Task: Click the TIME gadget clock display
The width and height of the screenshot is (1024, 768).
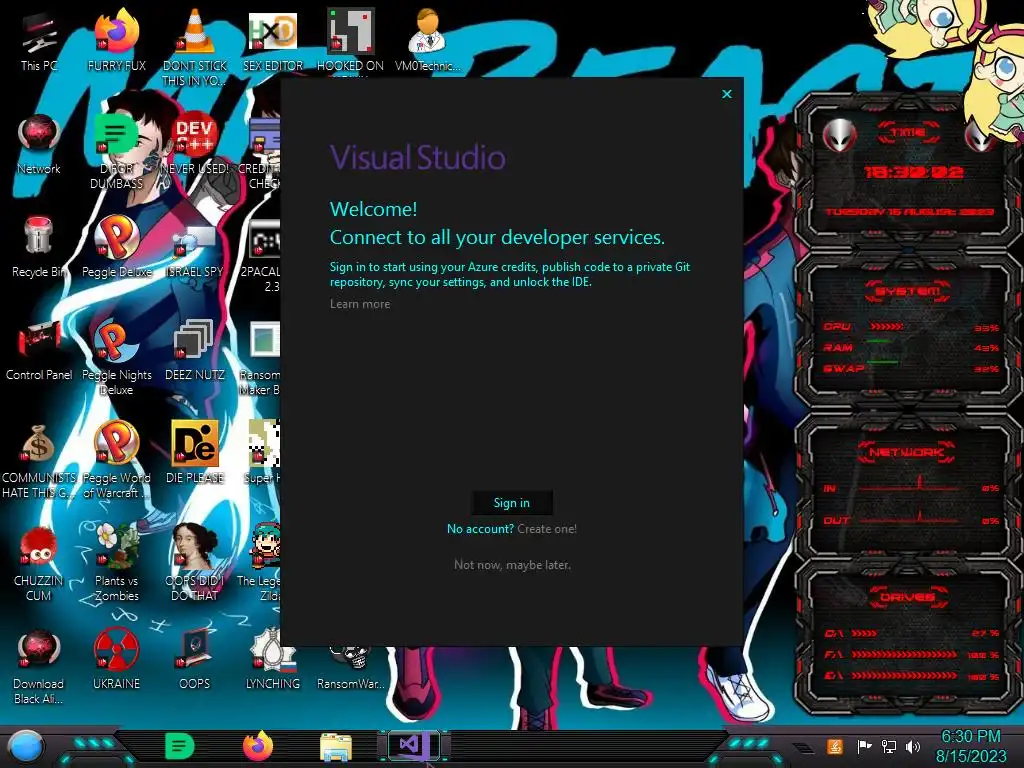Action: click(913, 172)
